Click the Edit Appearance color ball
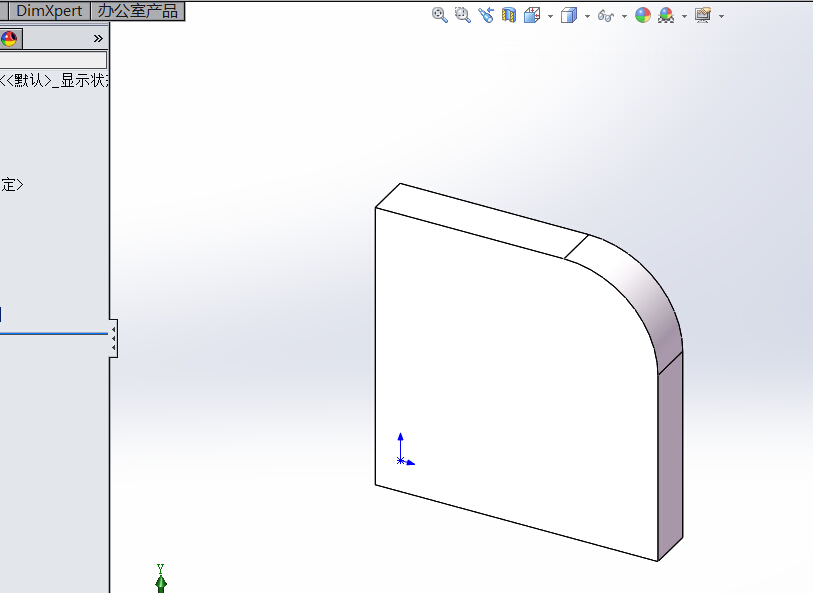Viewport: 813px width, 593px height. (643, 15)
